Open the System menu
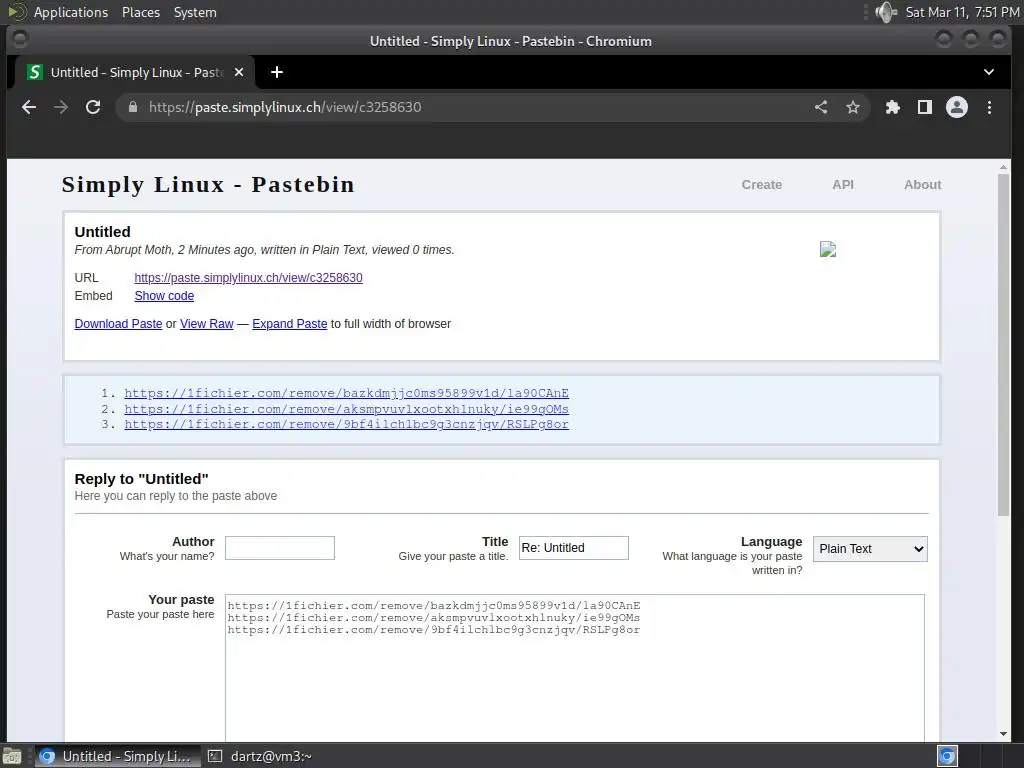Screen dimensions: 1024x768 (195, 12)
